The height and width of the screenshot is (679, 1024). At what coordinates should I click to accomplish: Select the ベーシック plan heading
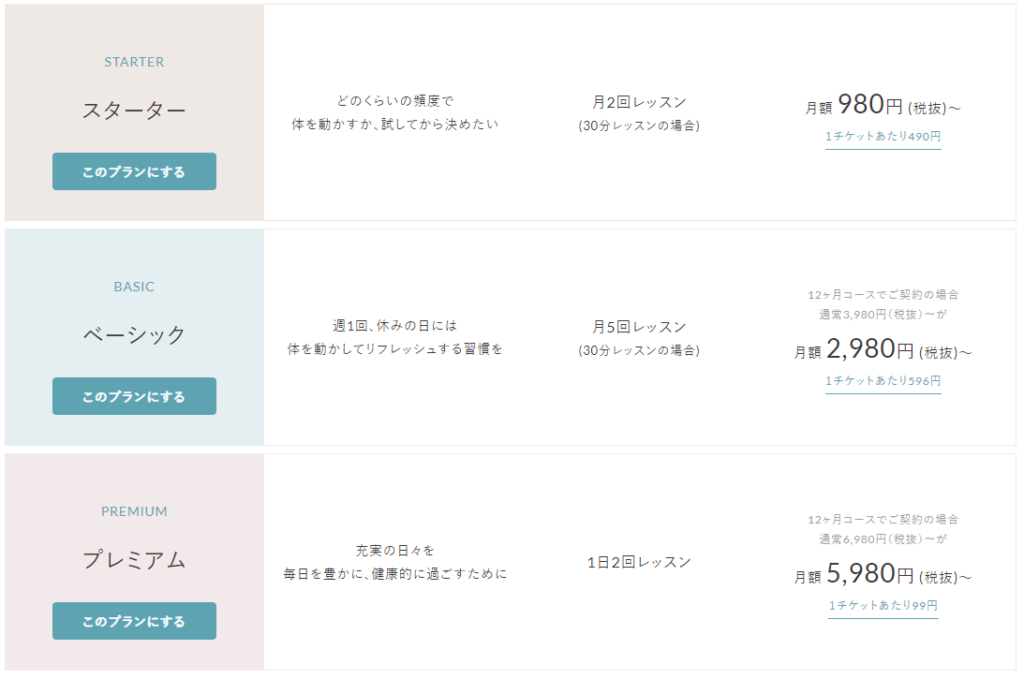coord(134,334)
